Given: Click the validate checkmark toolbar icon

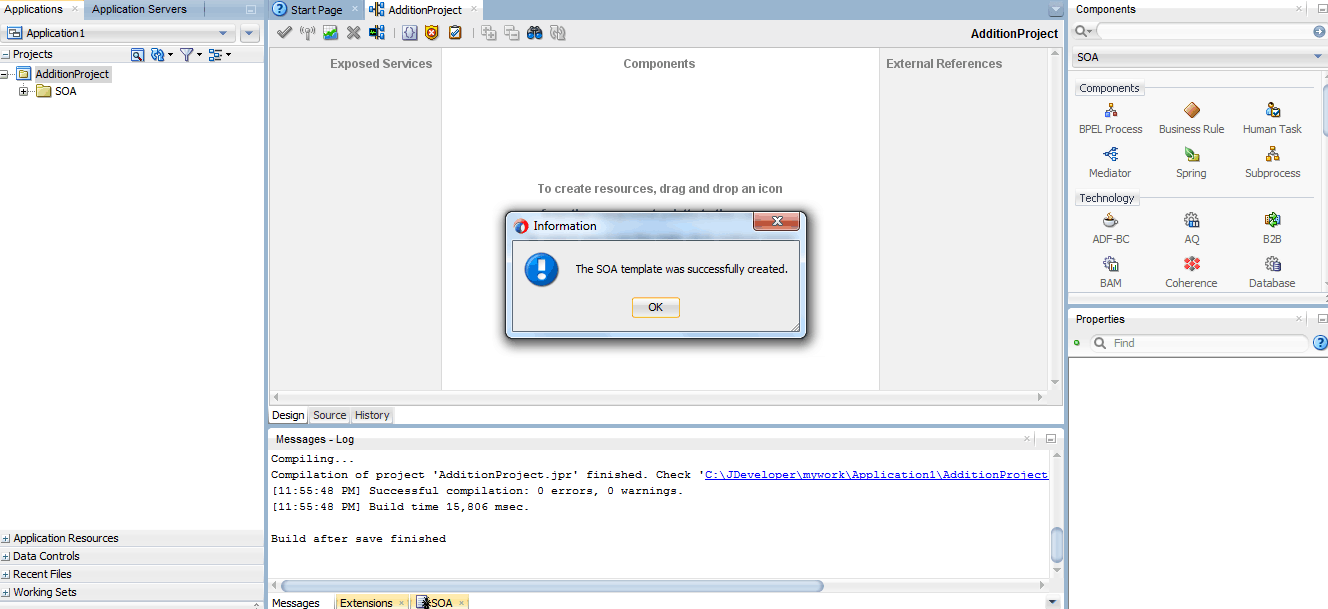Looking at the screenshot, I should [284, 33].
